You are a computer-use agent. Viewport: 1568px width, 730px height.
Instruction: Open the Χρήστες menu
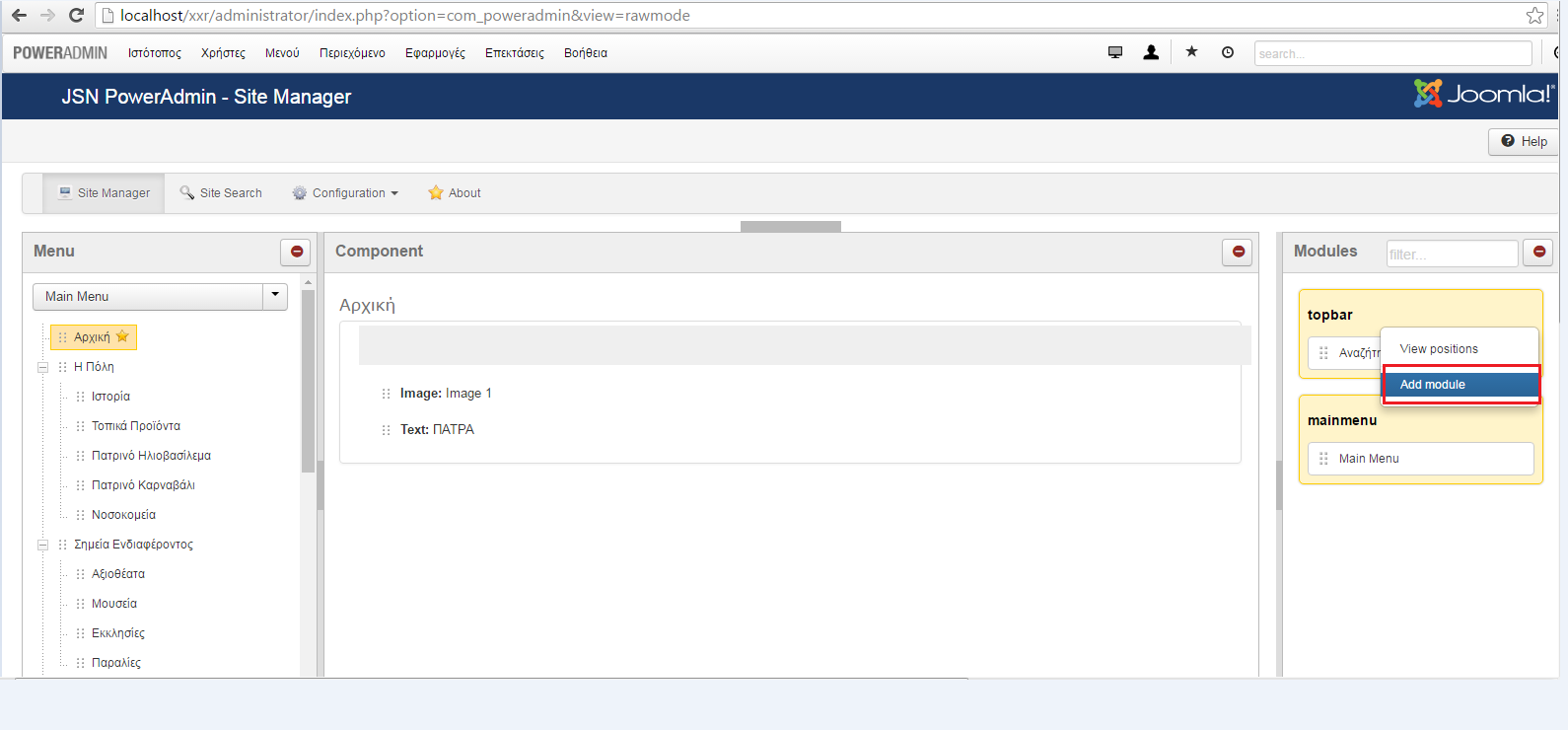tap(223, 53)
